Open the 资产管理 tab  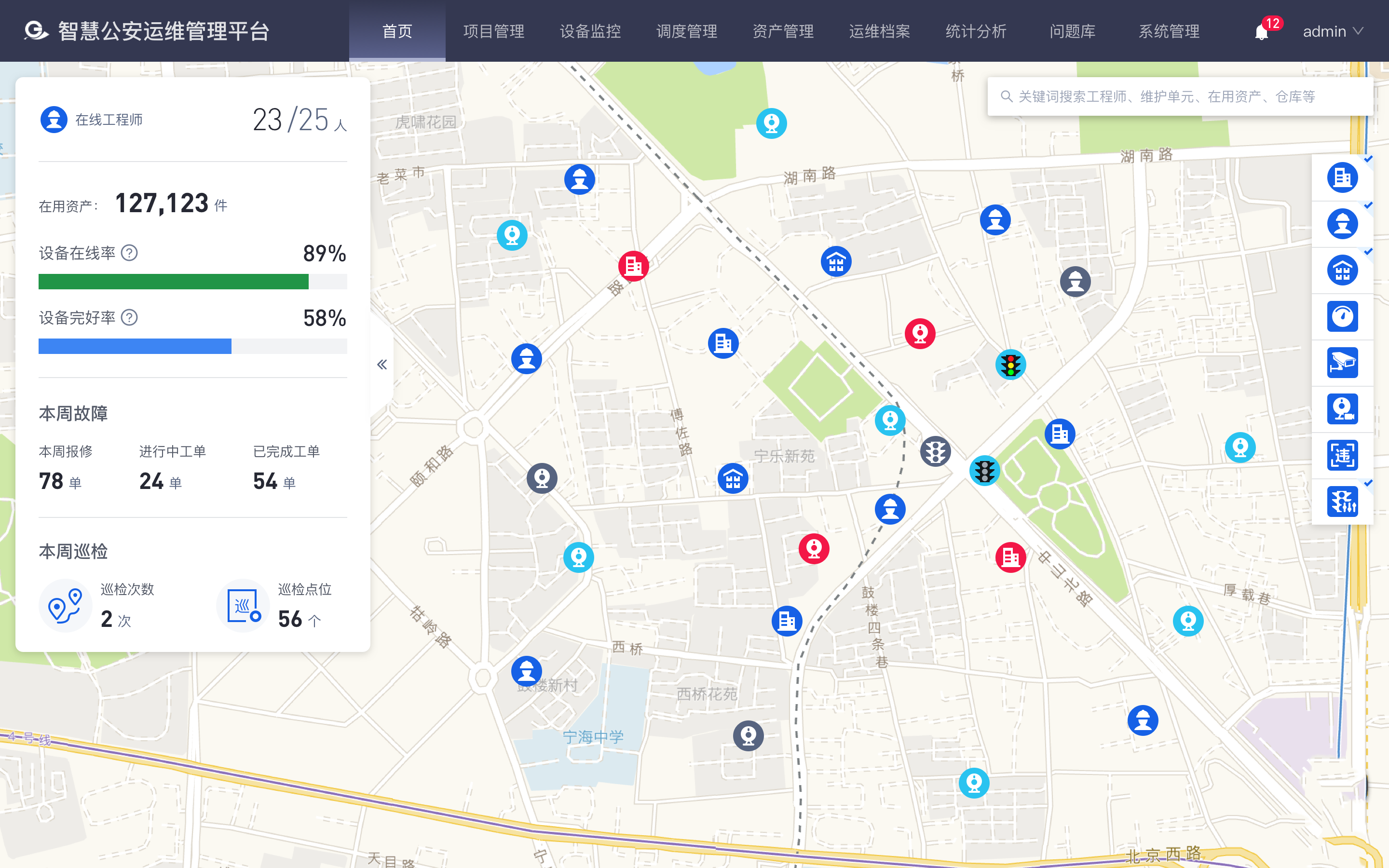tap(783, 31)
